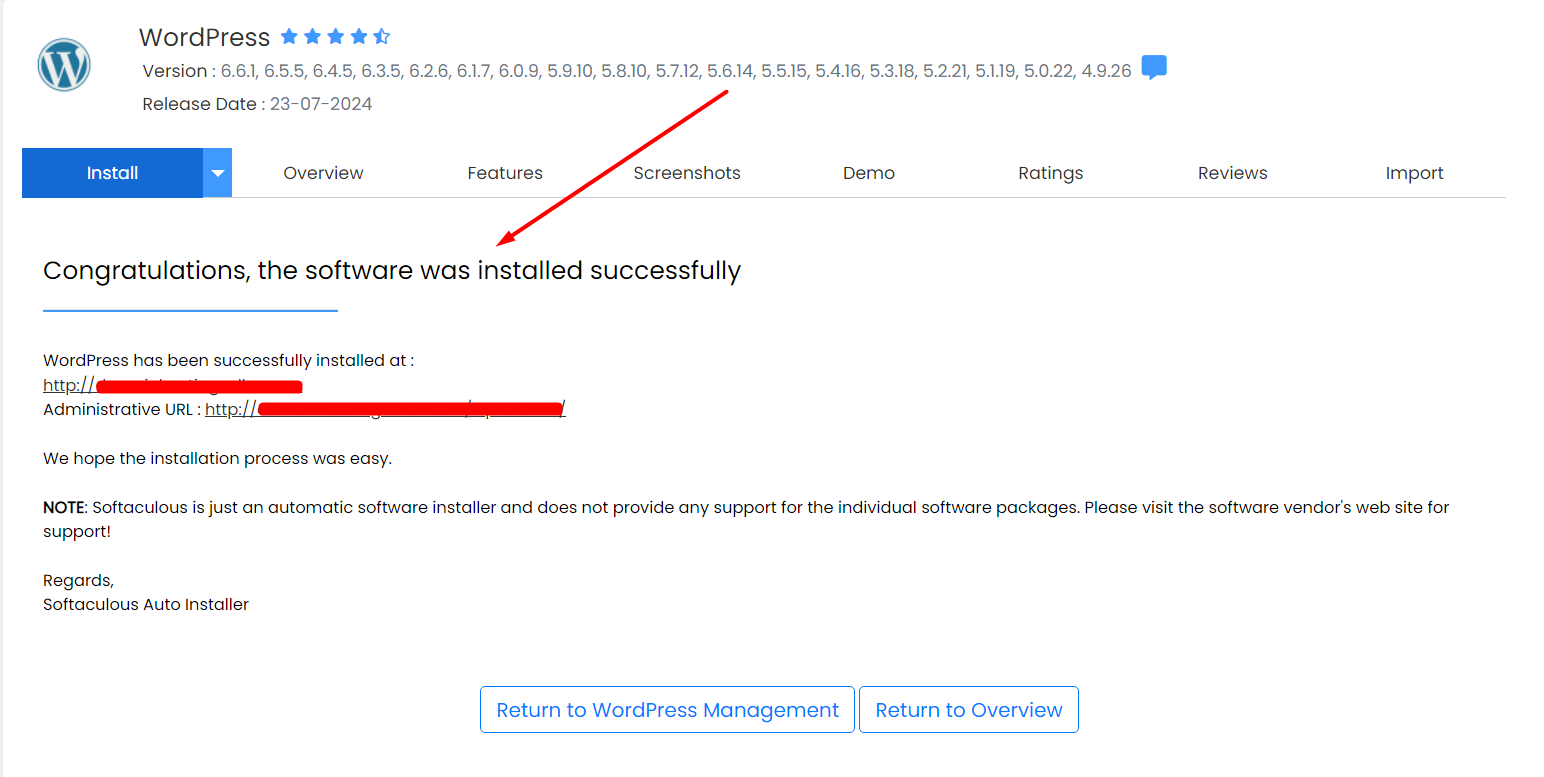This screenshot has height=777, width=1544.
Task: Click the WordPress title text
Action: point(204,37)
